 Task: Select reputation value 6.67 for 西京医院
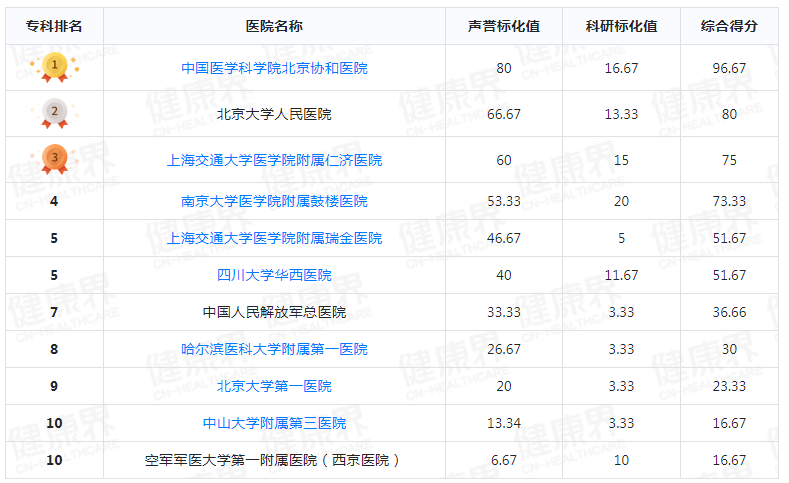click(504, 460)
